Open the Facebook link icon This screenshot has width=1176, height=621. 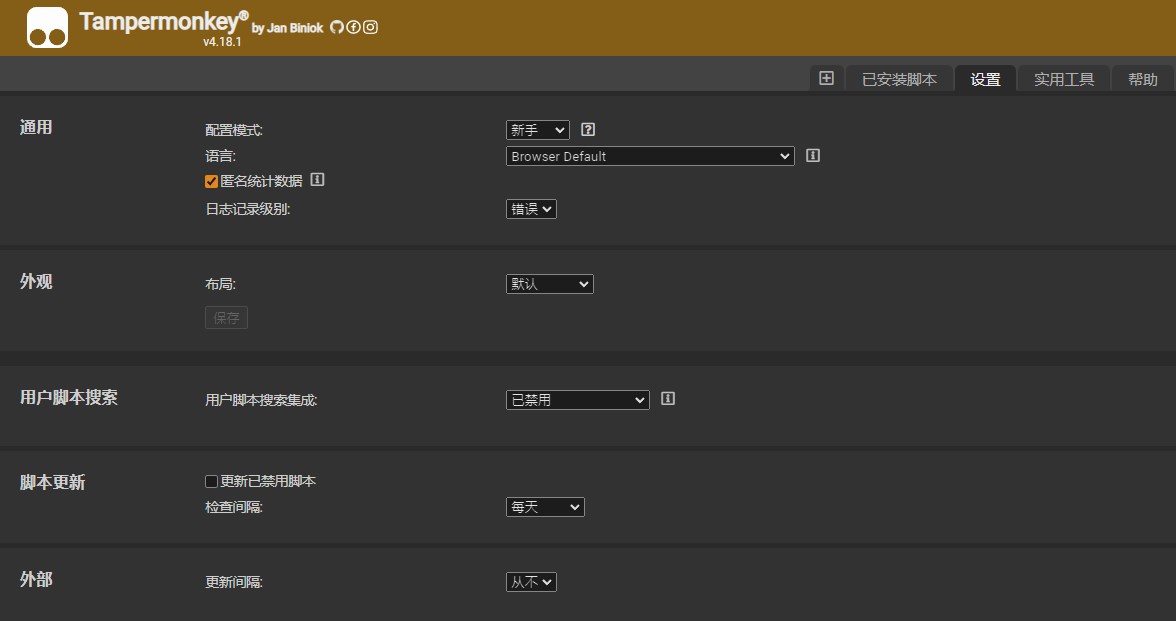tap(353, 27)
